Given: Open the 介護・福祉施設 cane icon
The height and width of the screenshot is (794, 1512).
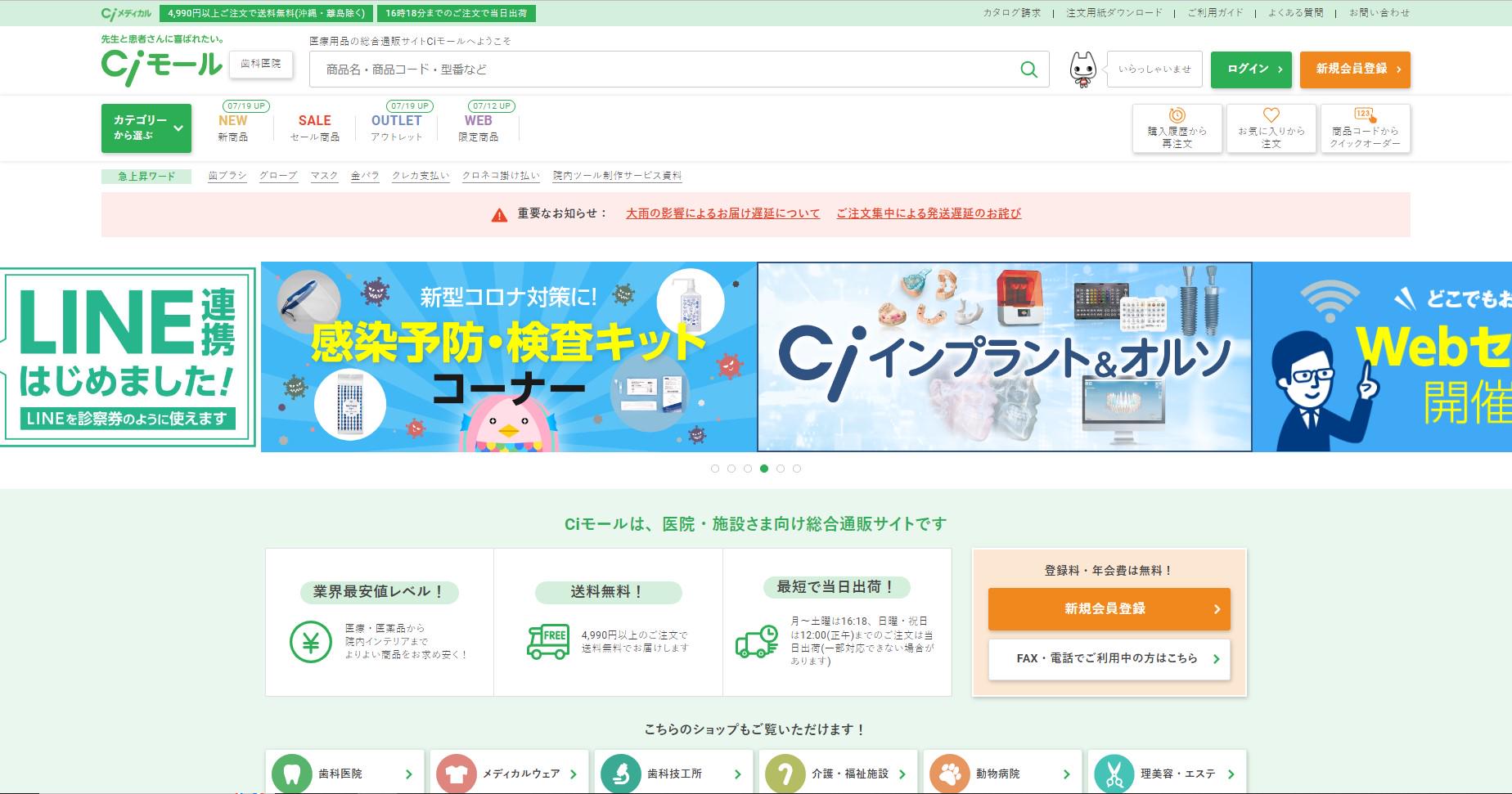Looking at the screenshot, I should click(785, 774).
